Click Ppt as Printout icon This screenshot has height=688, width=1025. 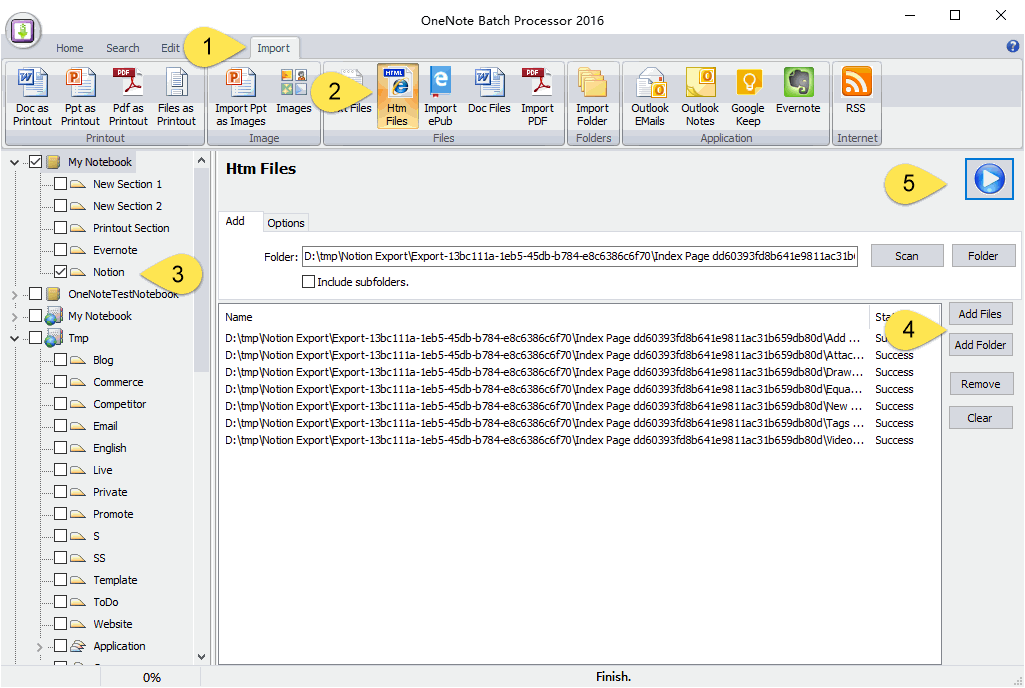click(x=80, y=97)
